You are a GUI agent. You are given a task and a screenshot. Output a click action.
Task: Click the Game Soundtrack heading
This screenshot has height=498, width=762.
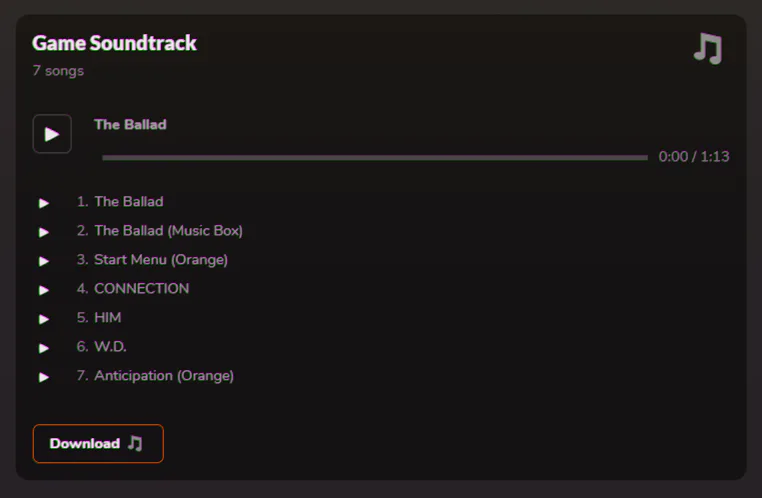click(114, 43)
